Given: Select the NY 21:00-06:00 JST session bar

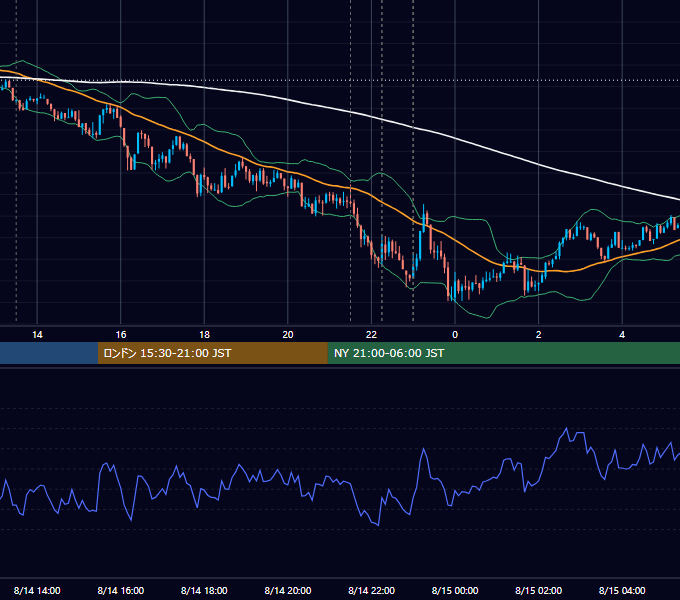Looking at the screenshot, I should coord(503,353).
